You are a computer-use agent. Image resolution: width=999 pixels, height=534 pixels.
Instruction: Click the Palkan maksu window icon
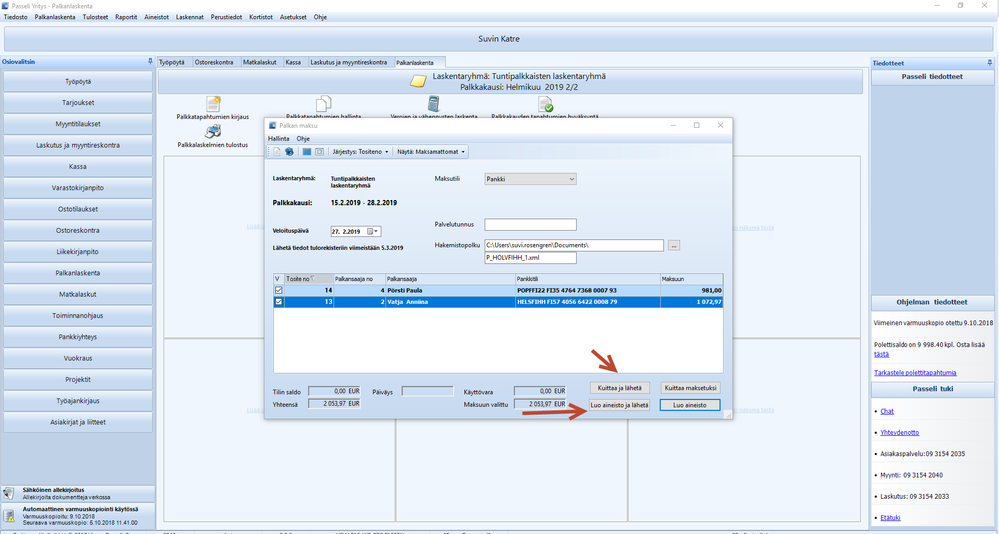[x=273, y=126]
